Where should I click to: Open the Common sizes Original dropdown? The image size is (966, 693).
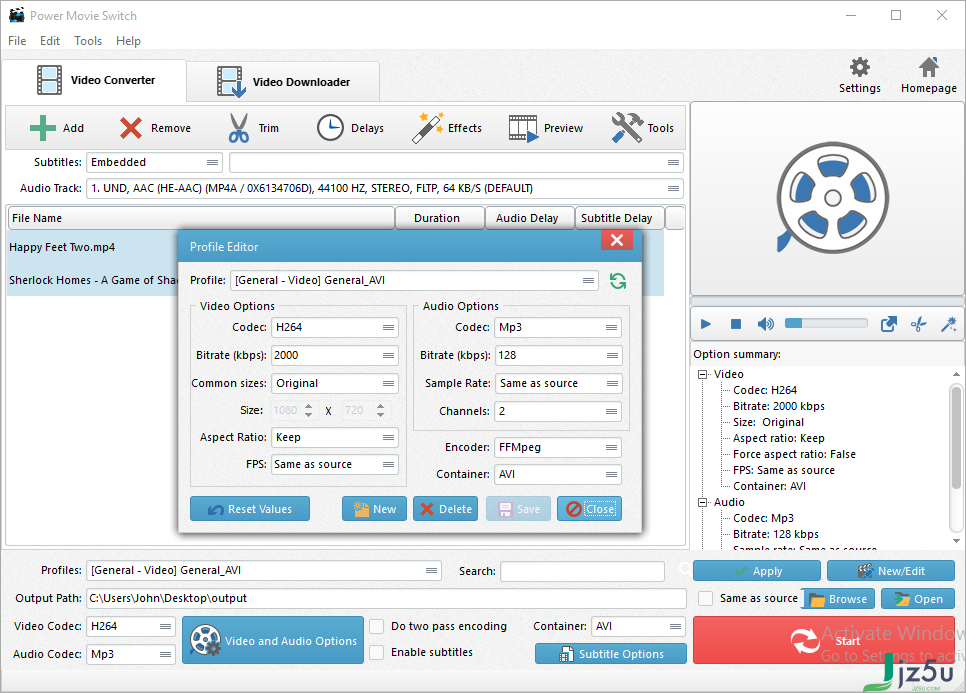coord(335,383)
